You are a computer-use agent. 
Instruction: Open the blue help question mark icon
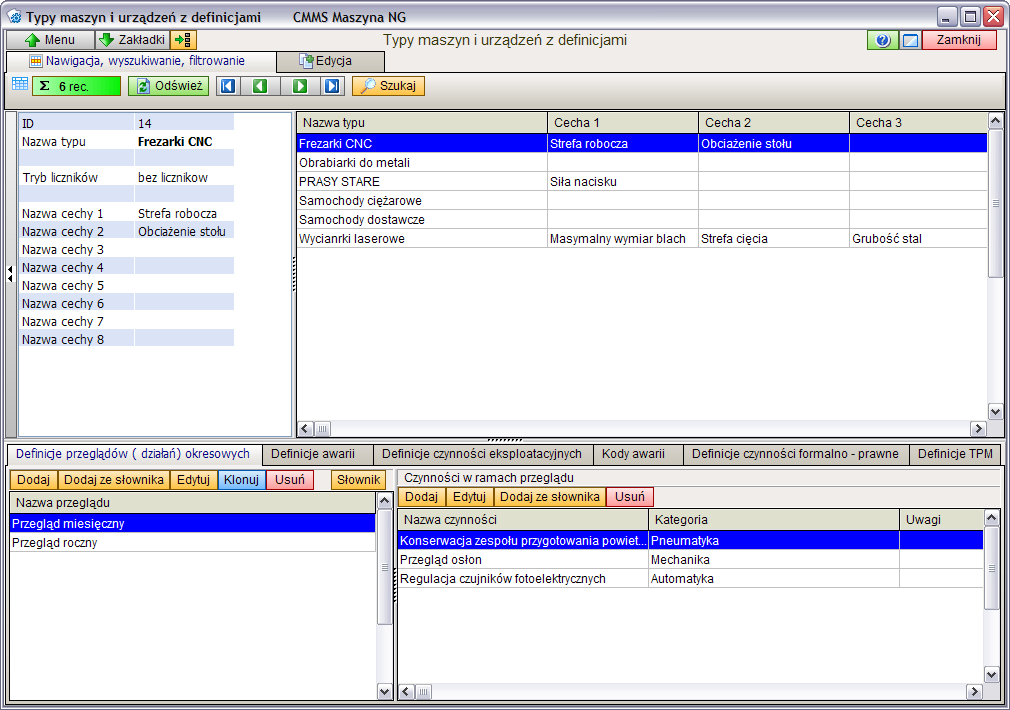(882, 40)
